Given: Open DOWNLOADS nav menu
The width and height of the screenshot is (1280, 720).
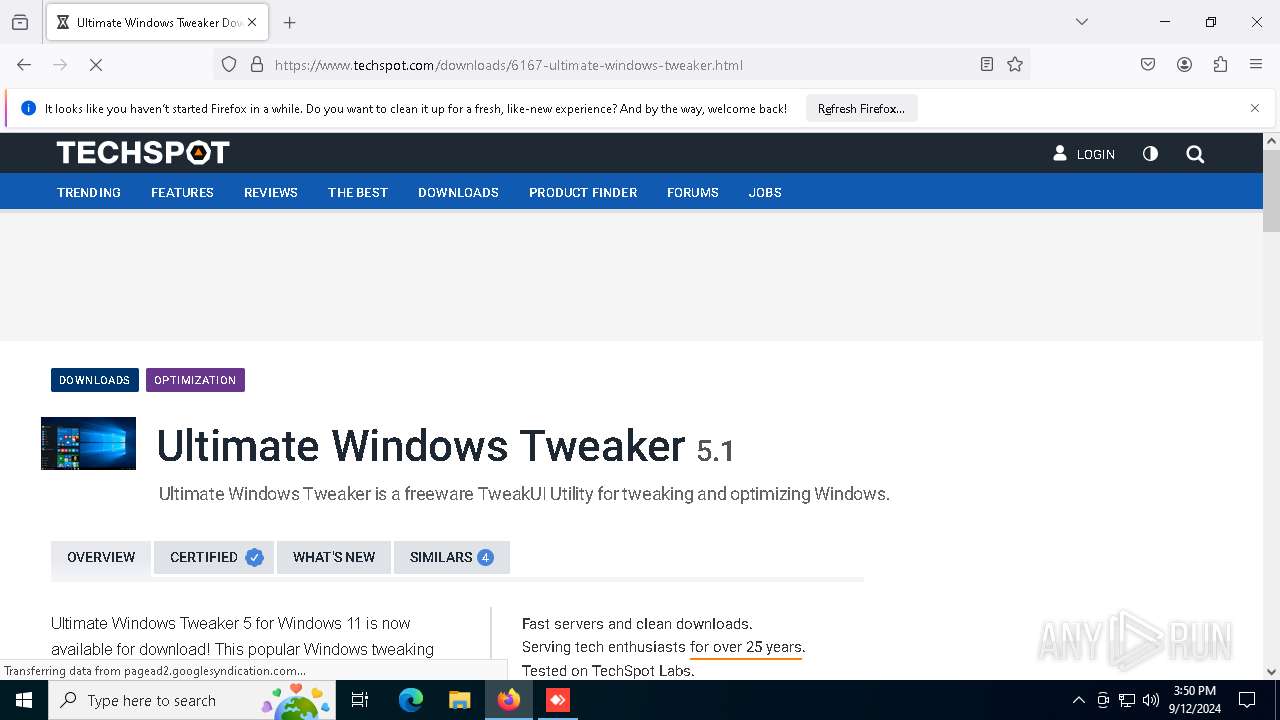Looking at the screenshot, I should 458,192.
